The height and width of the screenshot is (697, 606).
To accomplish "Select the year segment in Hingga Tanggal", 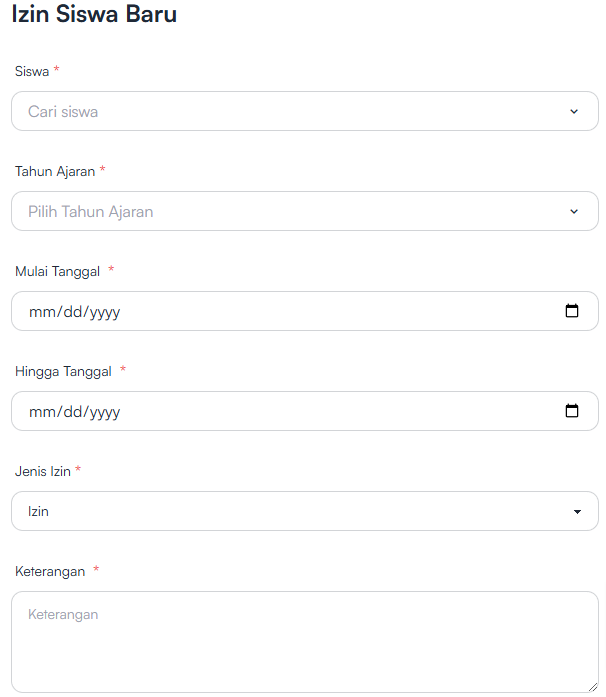I will (105, 412).
